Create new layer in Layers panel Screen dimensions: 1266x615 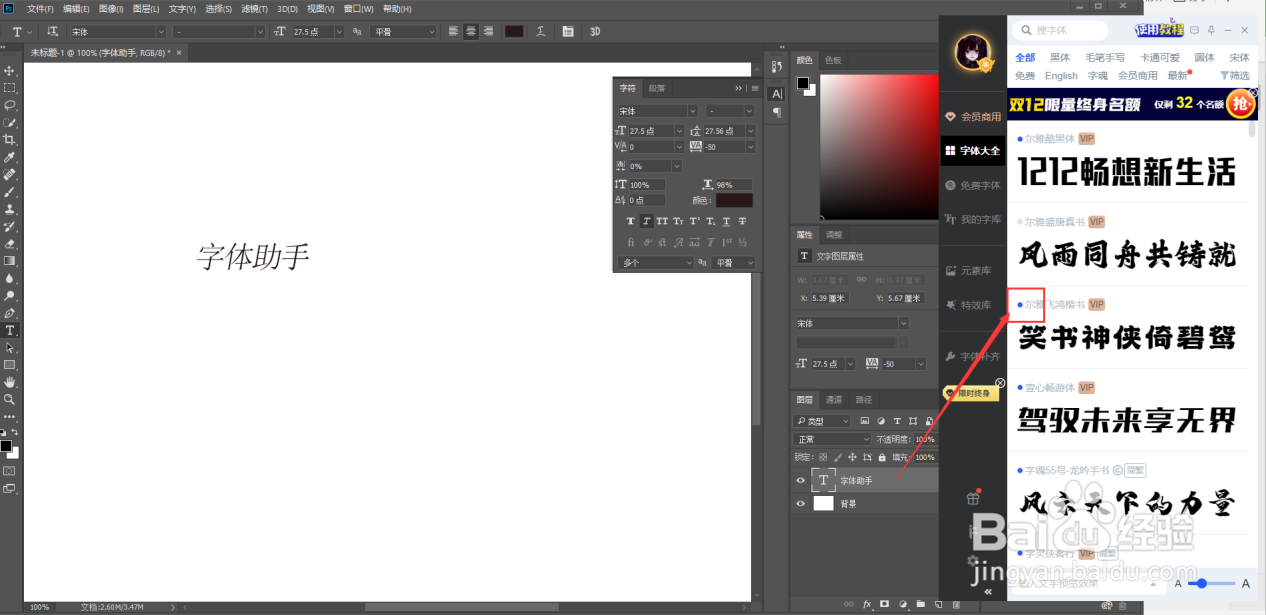[938, 604]
